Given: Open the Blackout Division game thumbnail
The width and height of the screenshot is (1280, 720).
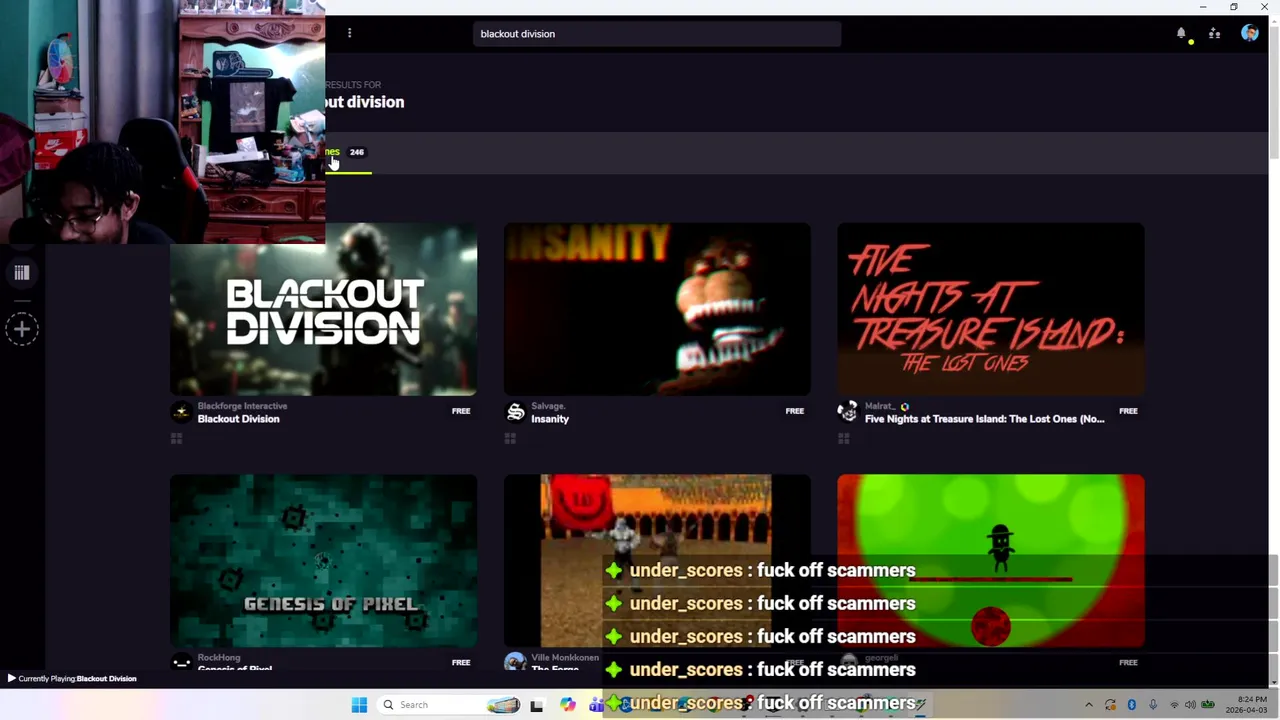Looking at the screenshot, I should tap(323, 309).
